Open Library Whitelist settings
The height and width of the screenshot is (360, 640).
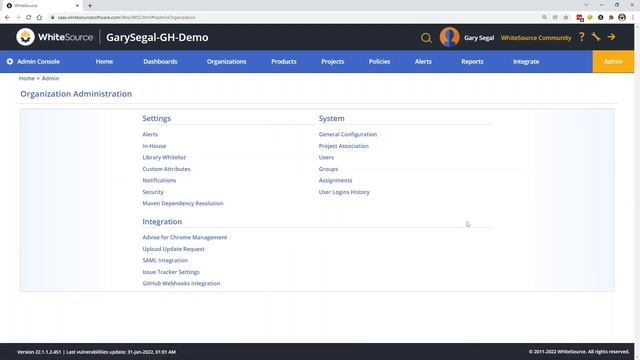[x=164, y=157]
